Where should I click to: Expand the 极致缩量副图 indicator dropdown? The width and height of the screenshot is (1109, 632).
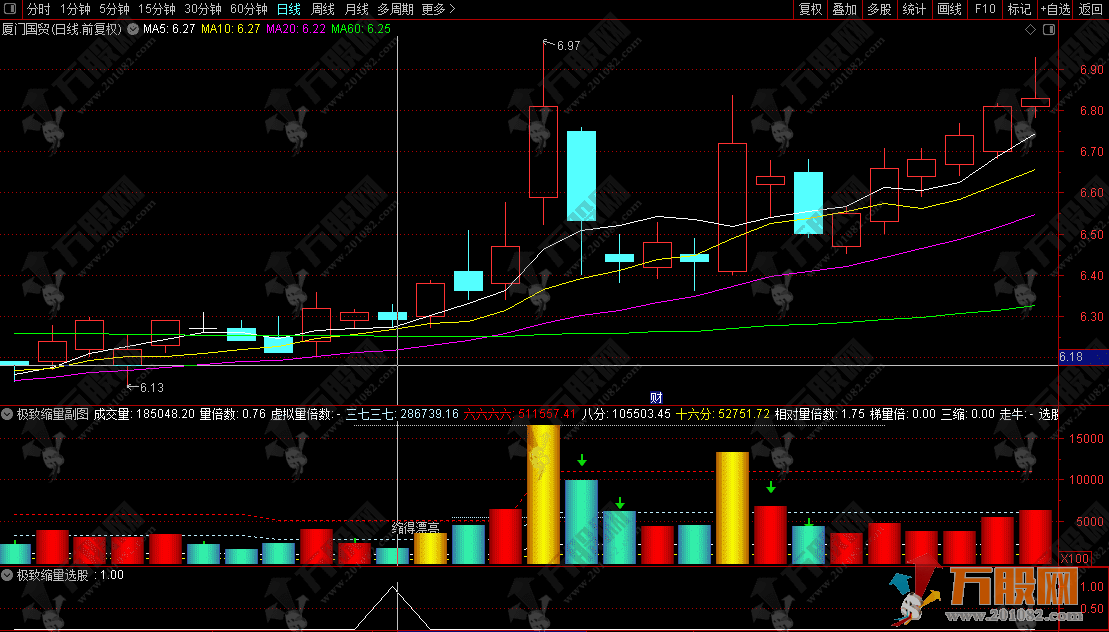coord(8,413)
